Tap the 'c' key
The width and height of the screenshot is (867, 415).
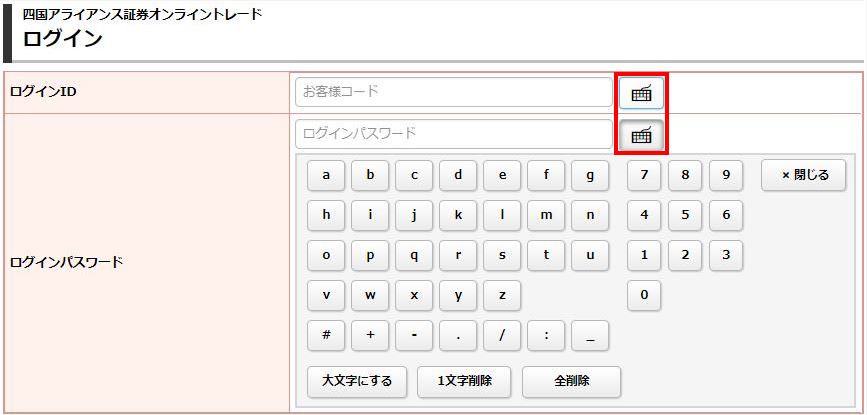[414, 175]
